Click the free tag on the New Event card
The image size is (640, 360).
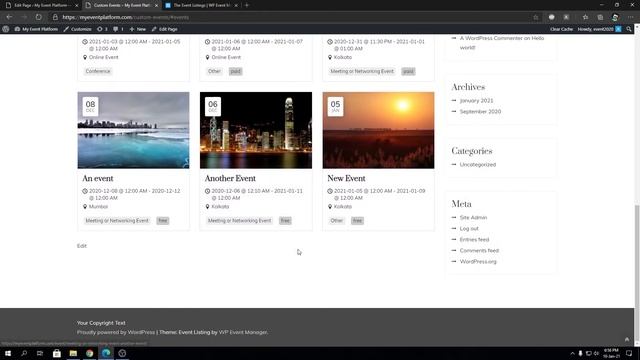pyautogui.click(x=358, y=220)
